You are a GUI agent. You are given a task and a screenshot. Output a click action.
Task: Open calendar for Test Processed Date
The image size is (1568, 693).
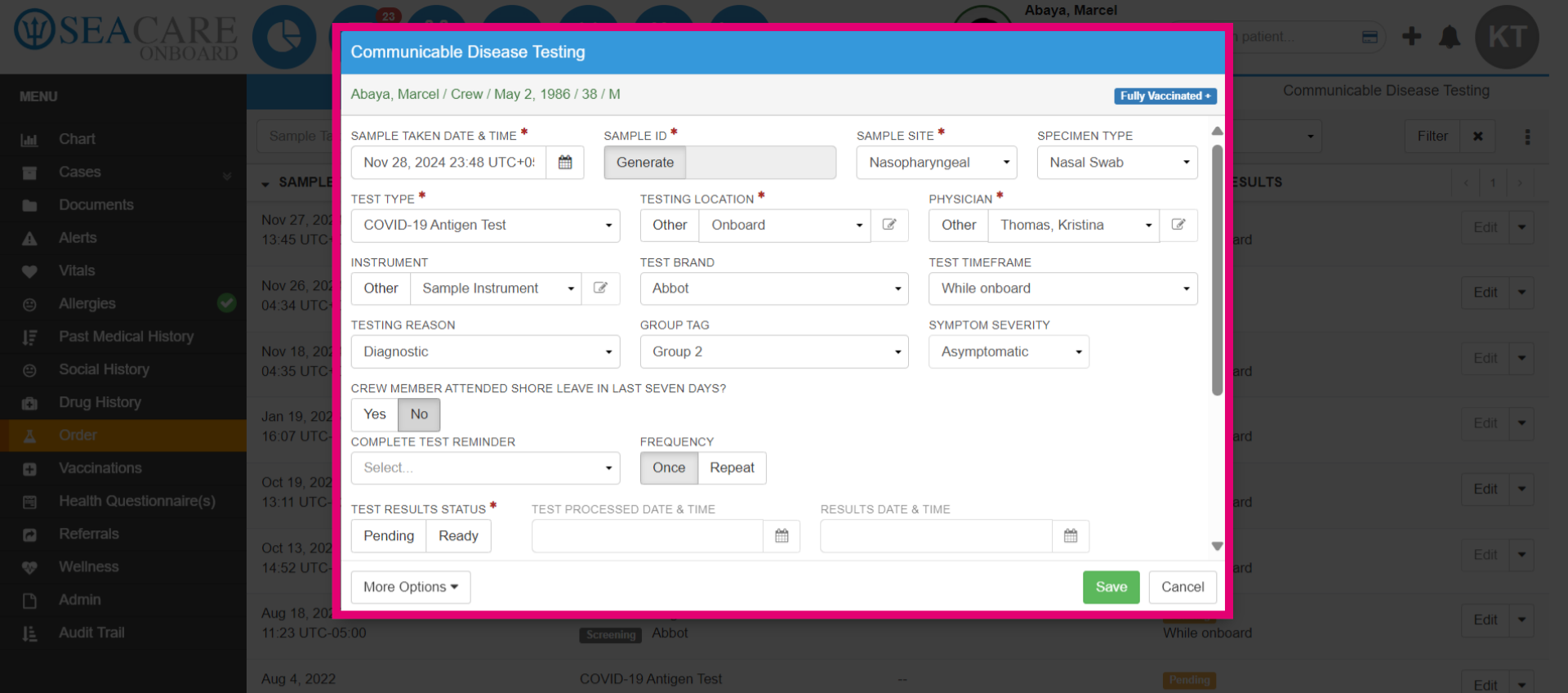(782, 536)
